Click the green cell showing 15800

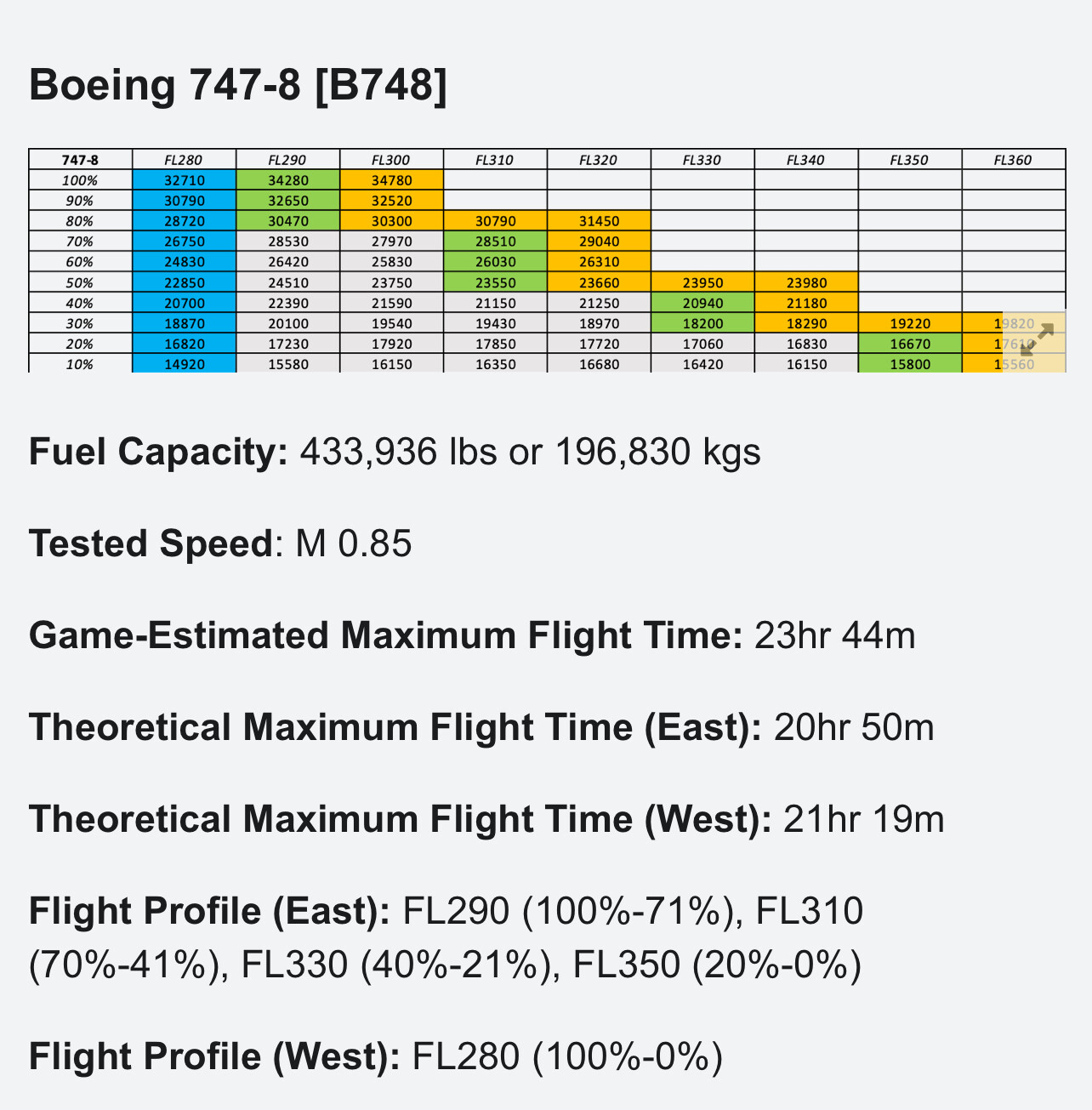(910, 364)
